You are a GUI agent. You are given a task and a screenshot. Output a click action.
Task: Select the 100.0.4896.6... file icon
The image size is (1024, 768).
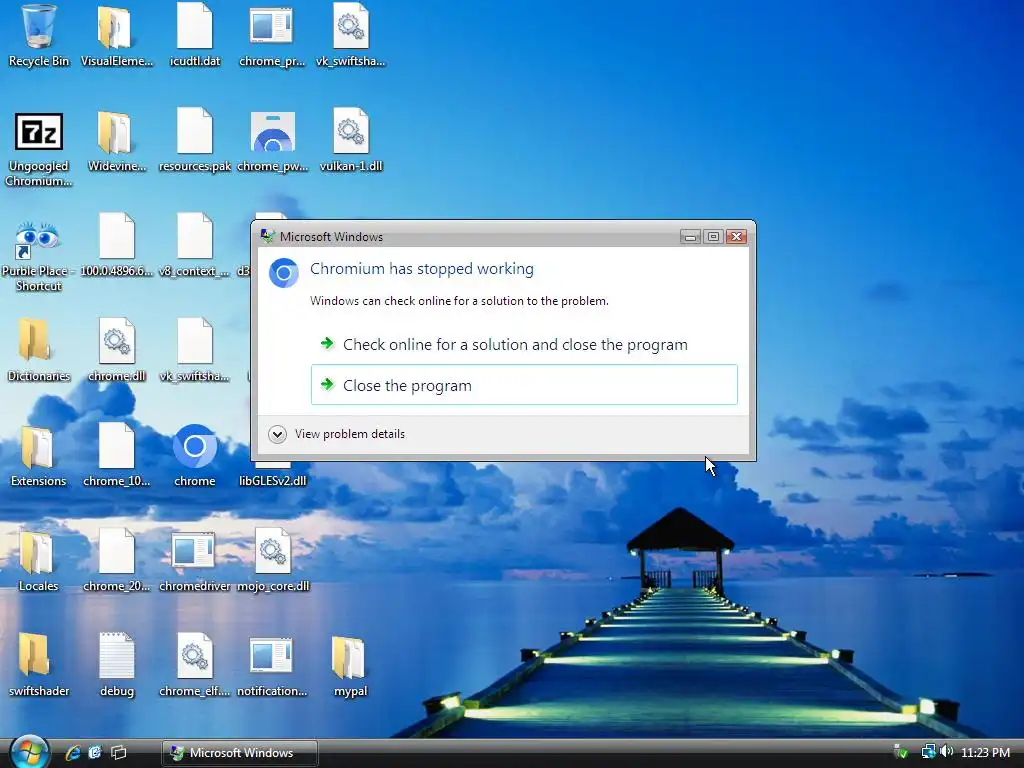[x=116, y=246]
